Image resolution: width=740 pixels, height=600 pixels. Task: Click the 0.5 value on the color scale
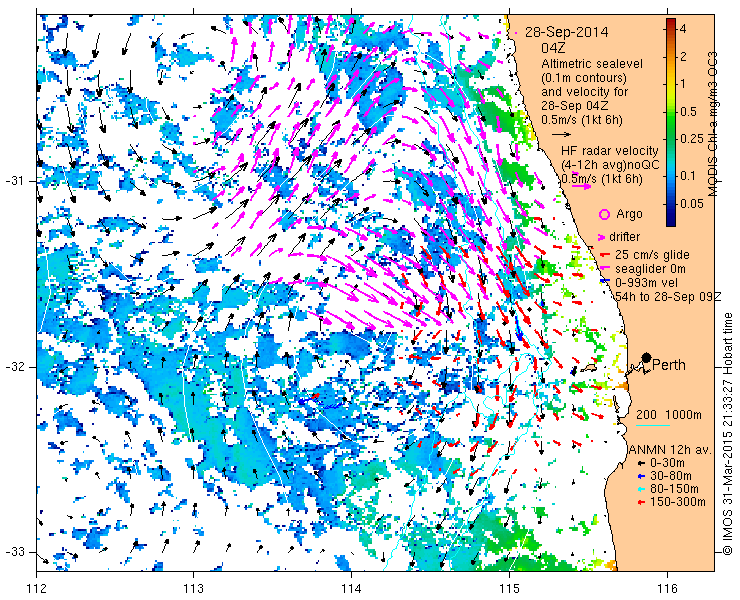click(688, 112)
